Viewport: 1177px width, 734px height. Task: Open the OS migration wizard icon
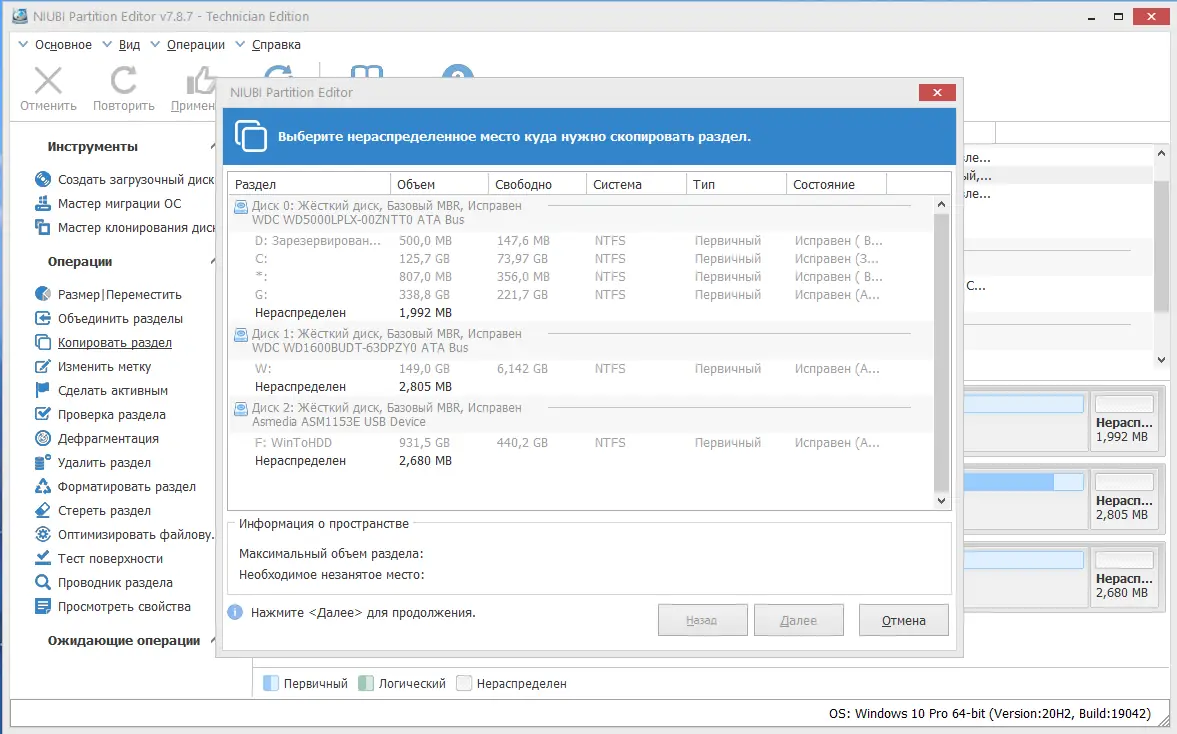43,203
